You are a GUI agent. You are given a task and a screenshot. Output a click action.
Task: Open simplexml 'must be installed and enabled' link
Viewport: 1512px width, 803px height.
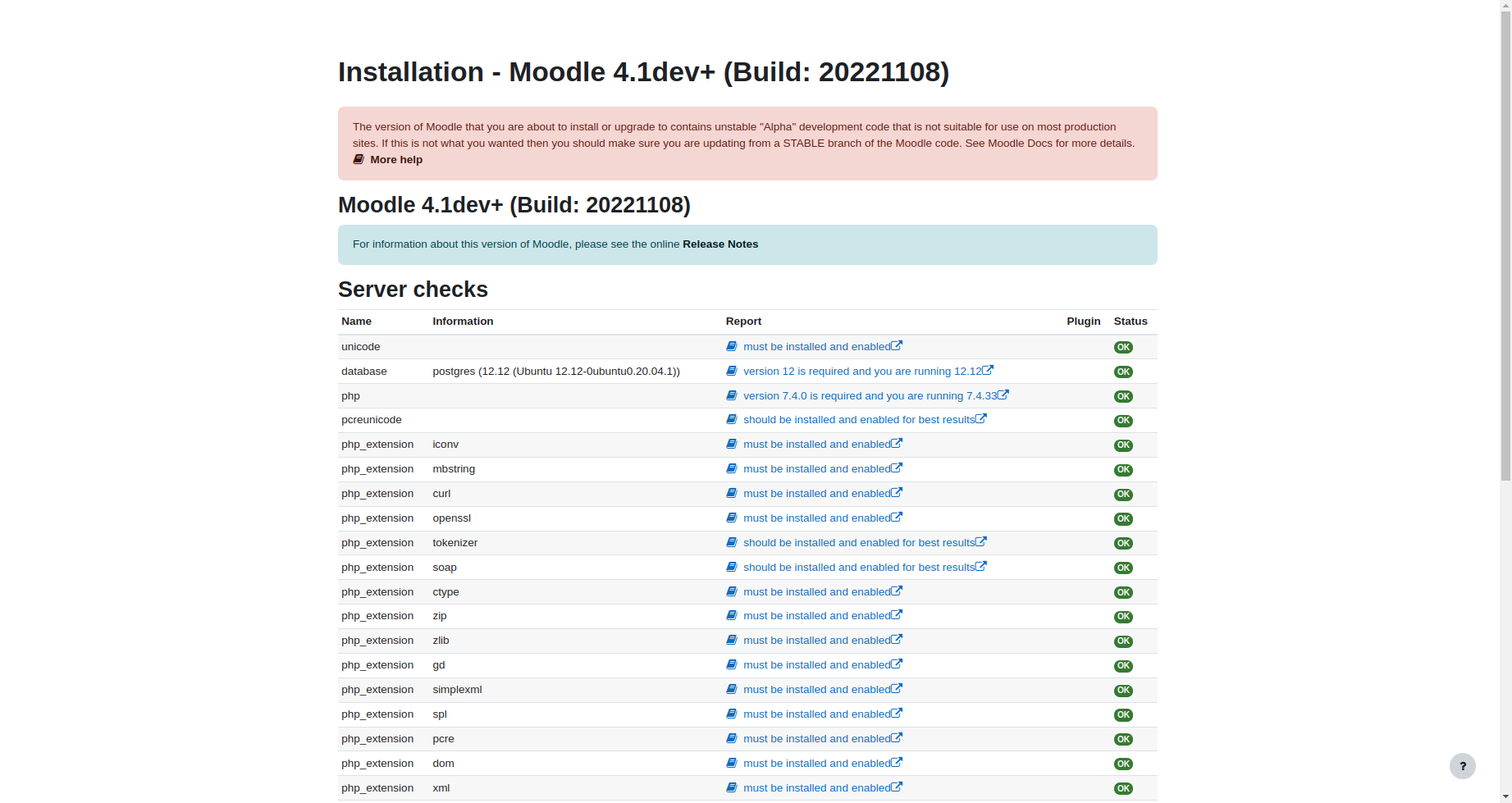pos(816,690)
